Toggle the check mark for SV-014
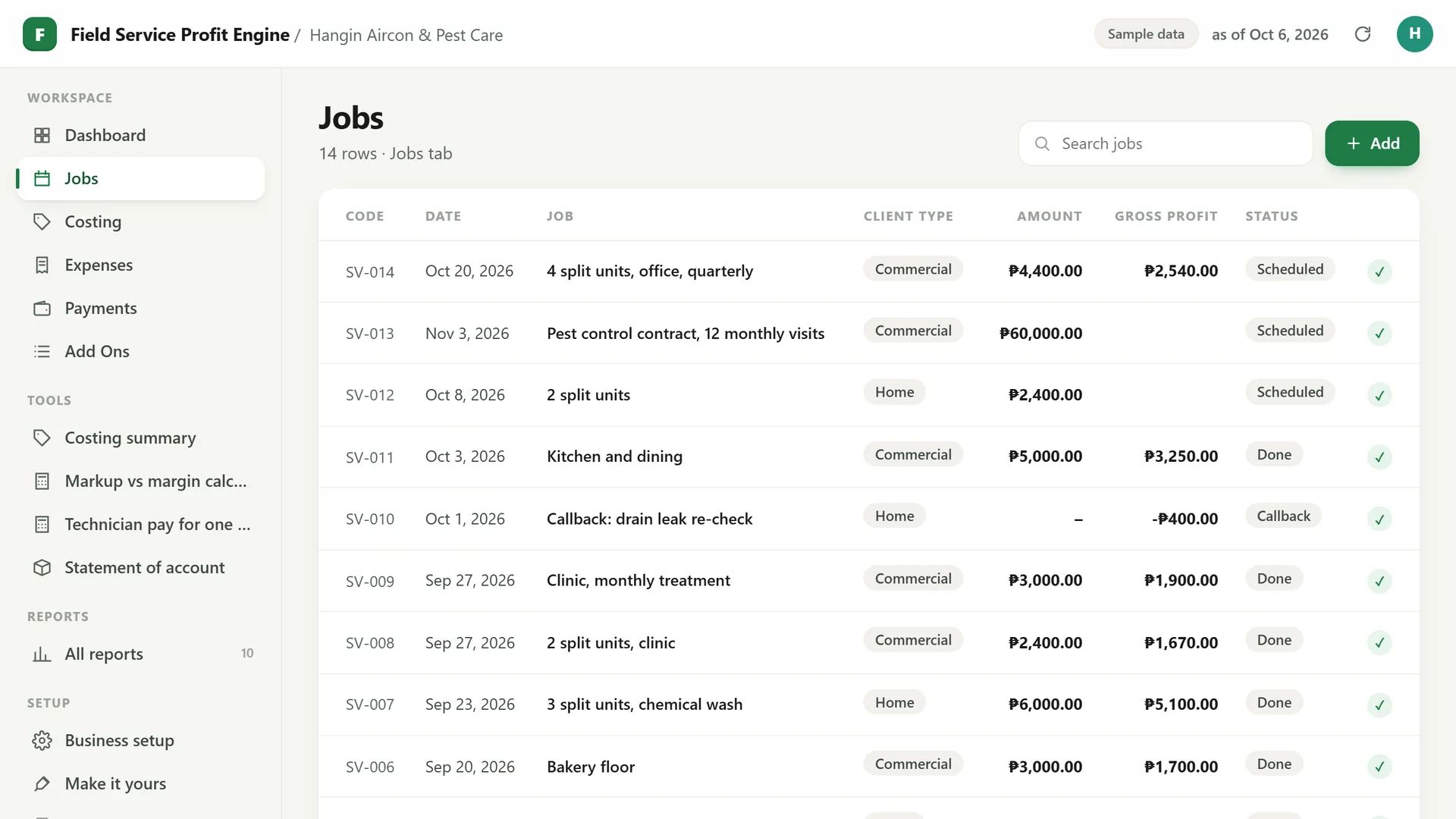This screenshot has height=819, width=1456. click(x=1379, y=271)
